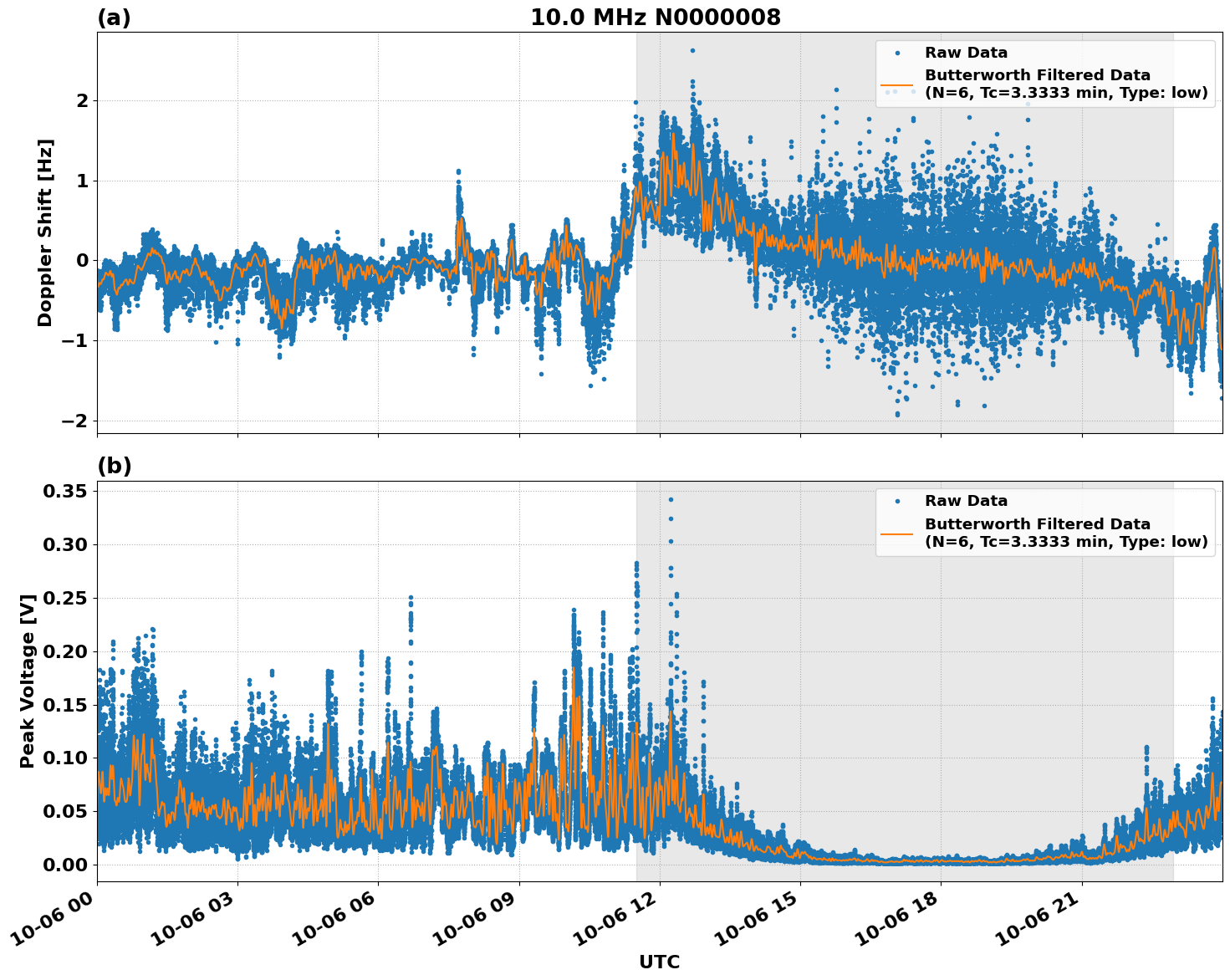
Task: Click the '0.35' tick on Peak Voltage axis
Action: [x=65, y=491]
